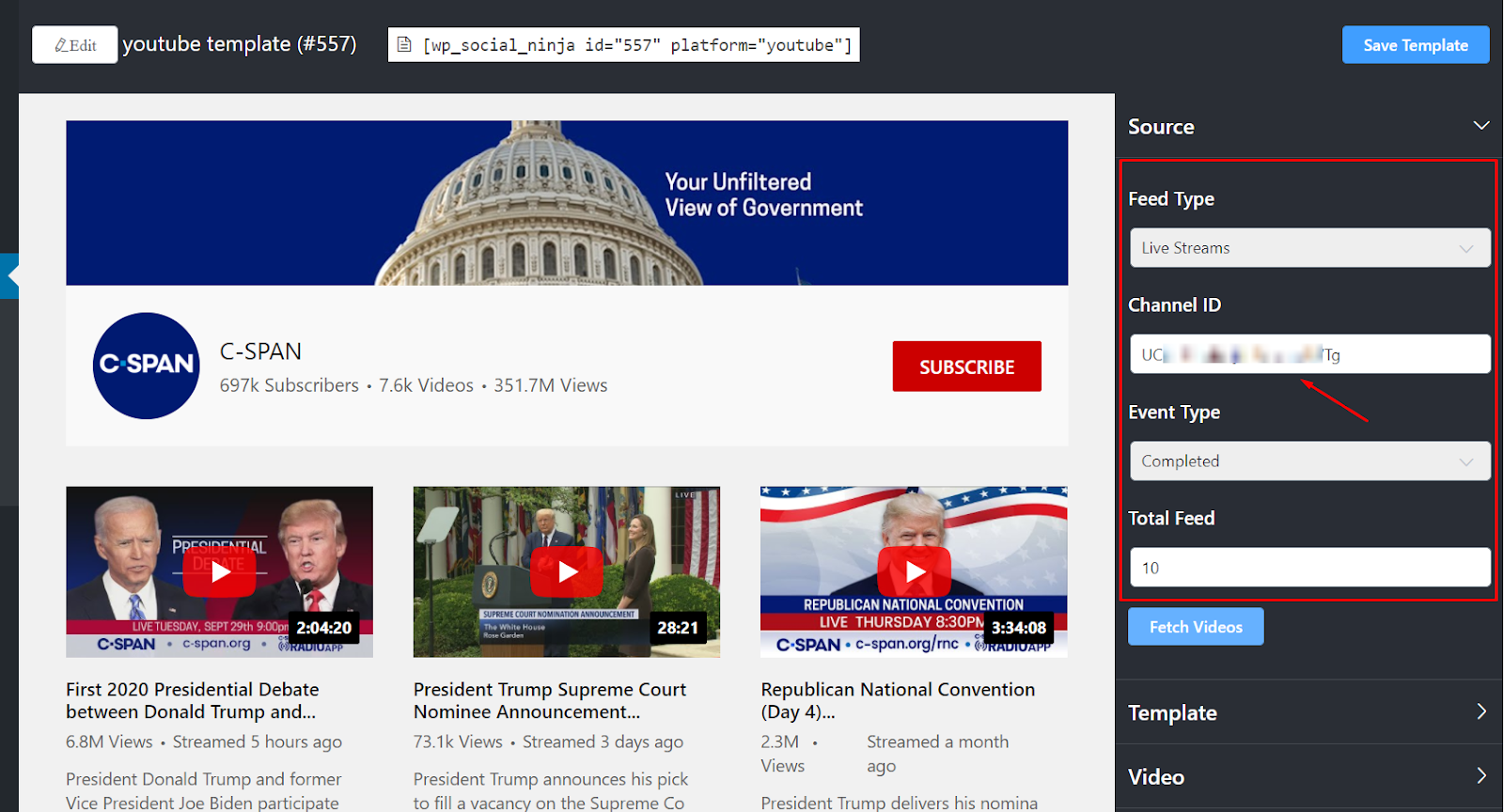This screenshot has width=1504, height=812.
Task: Open 'Republican National Convention (Day 4)' title
Action: pos(898,700)
